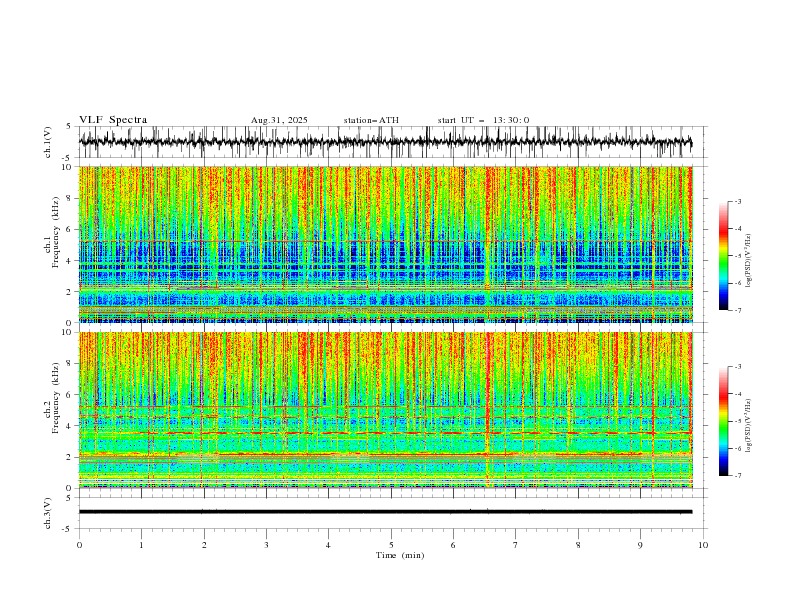Screen dimensions: 792x612
Task: Select the date text "Aug.31, 2025"
Action: tap(279, 120)
